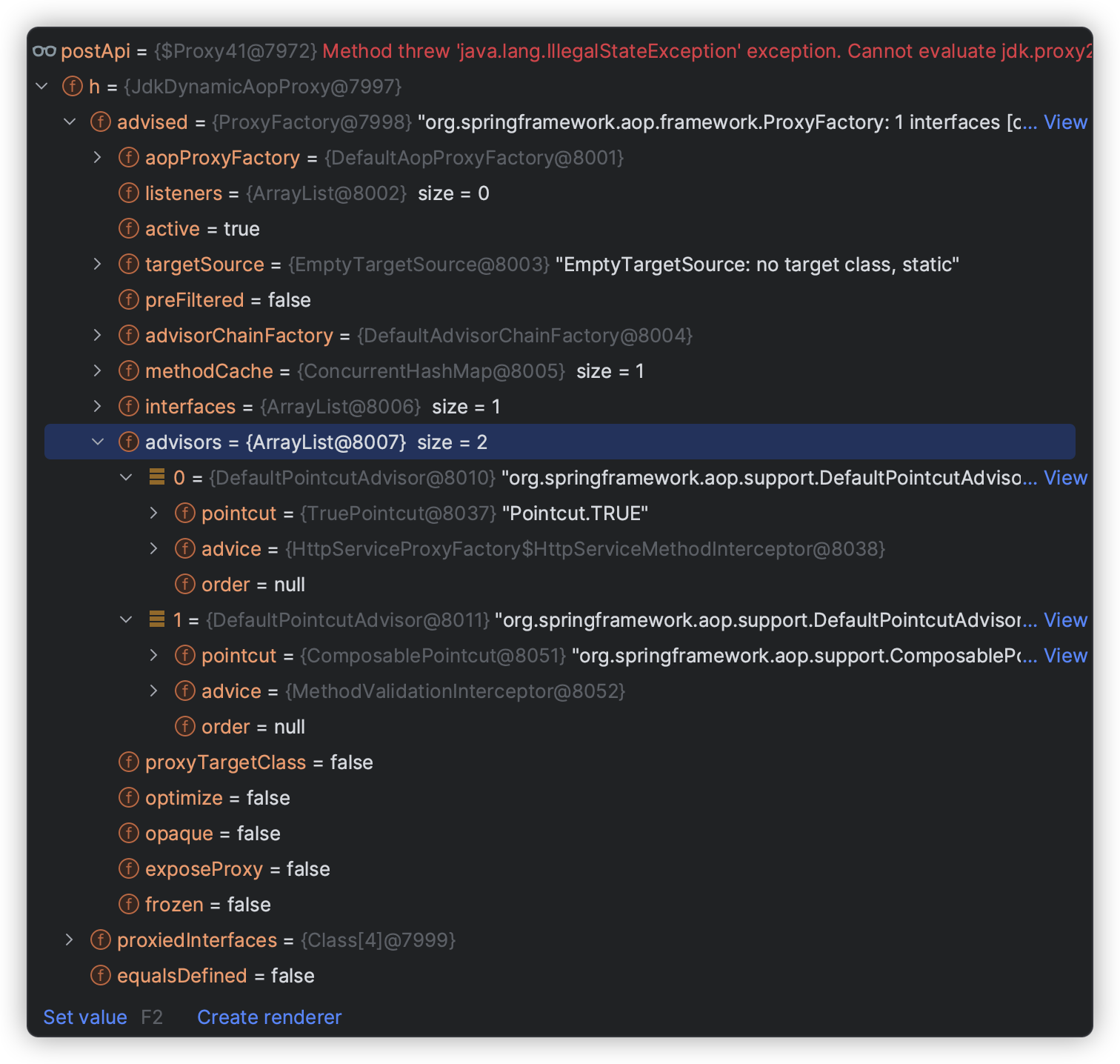This screenshot has height=1064, width=1120.
Task: Click the field icon for MethodValidationInterceptor advice
Action: point(185,691)
